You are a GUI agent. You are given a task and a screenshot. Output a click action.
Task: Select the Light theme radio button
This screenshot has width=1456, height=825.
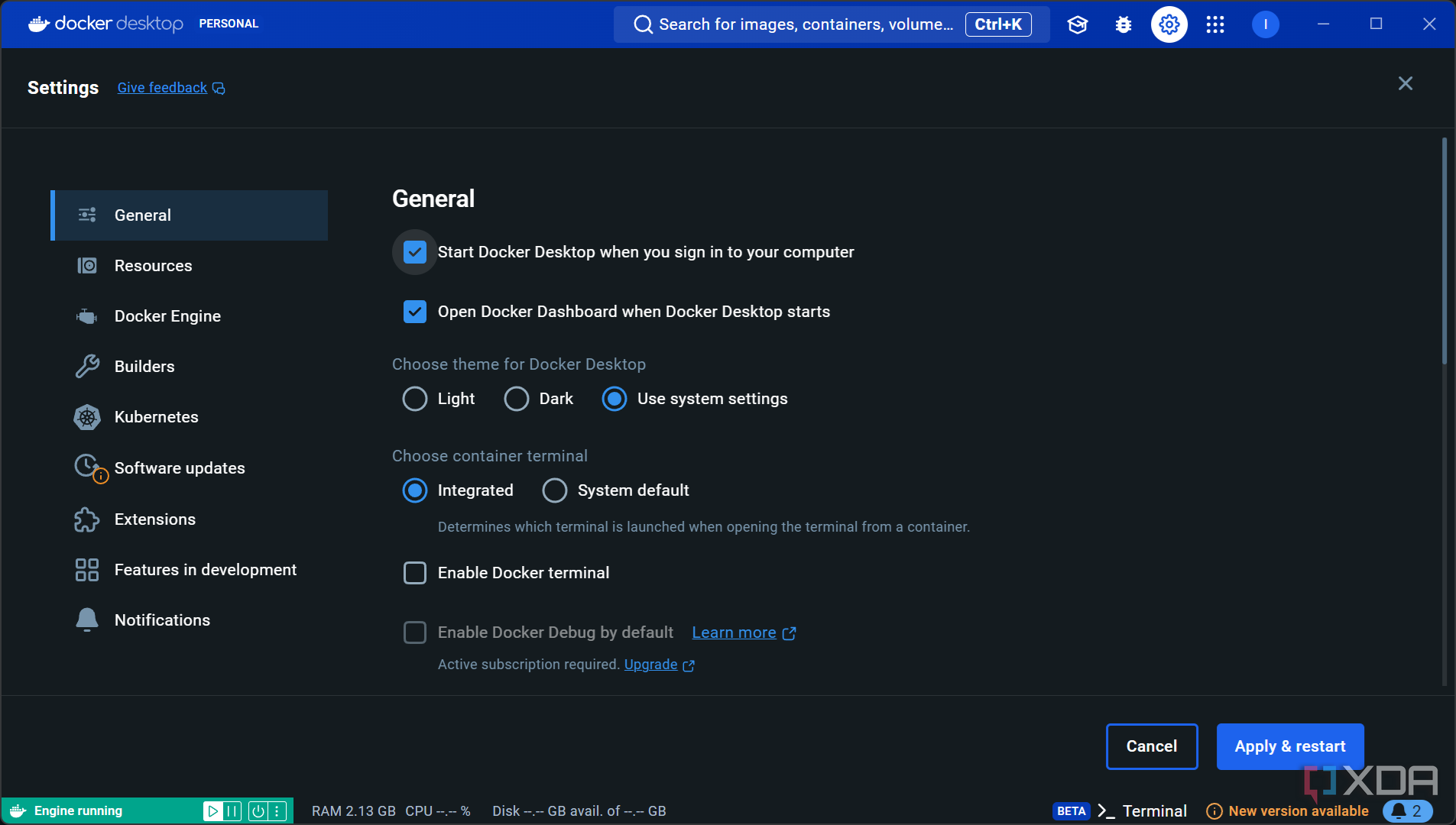click(x=415, y=399)
